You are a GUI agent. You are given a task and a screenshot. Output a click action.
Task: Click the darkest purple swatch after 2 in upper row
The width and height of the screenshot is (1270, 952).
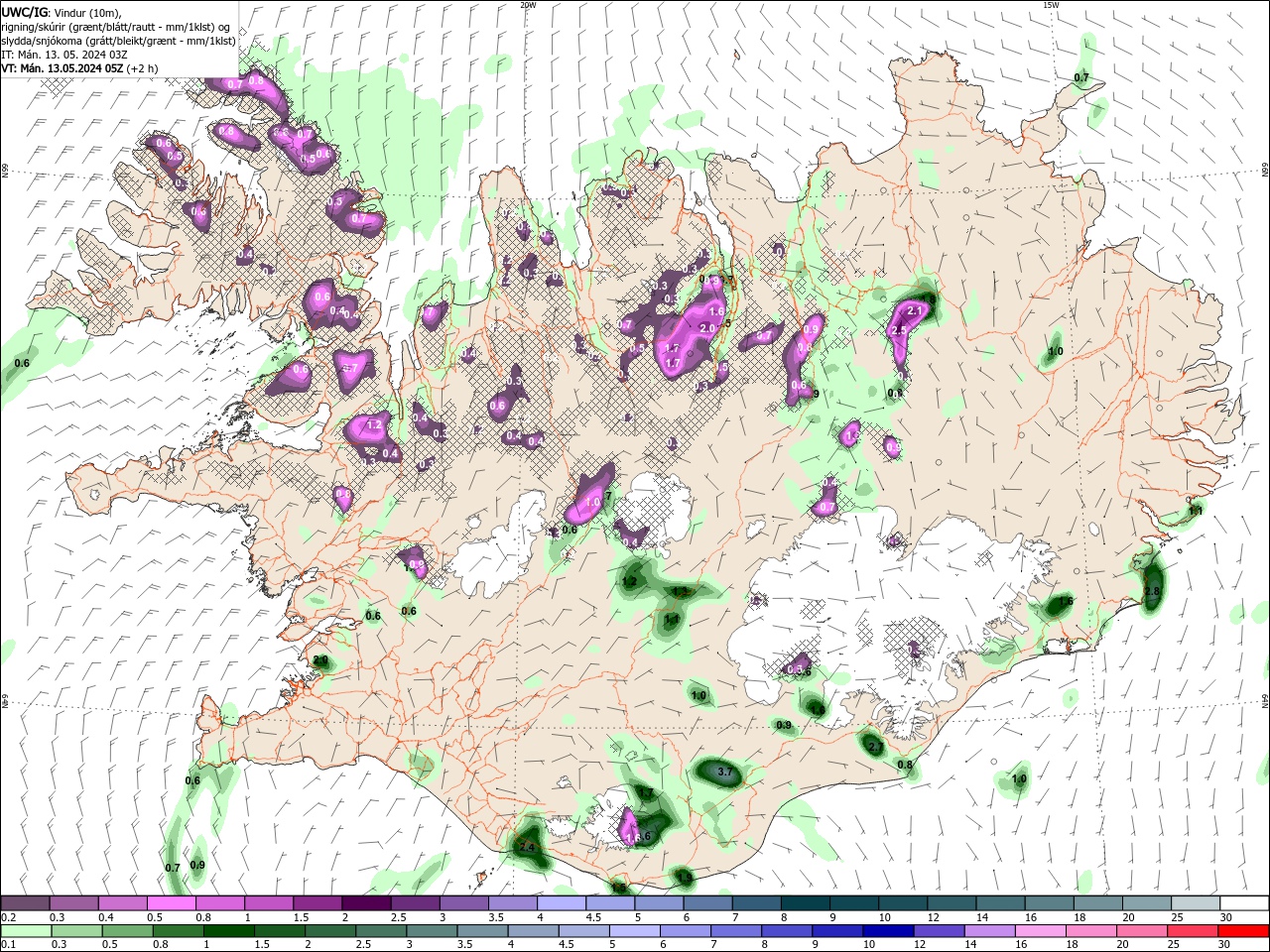pyautogui.click(x=366, y=903)
